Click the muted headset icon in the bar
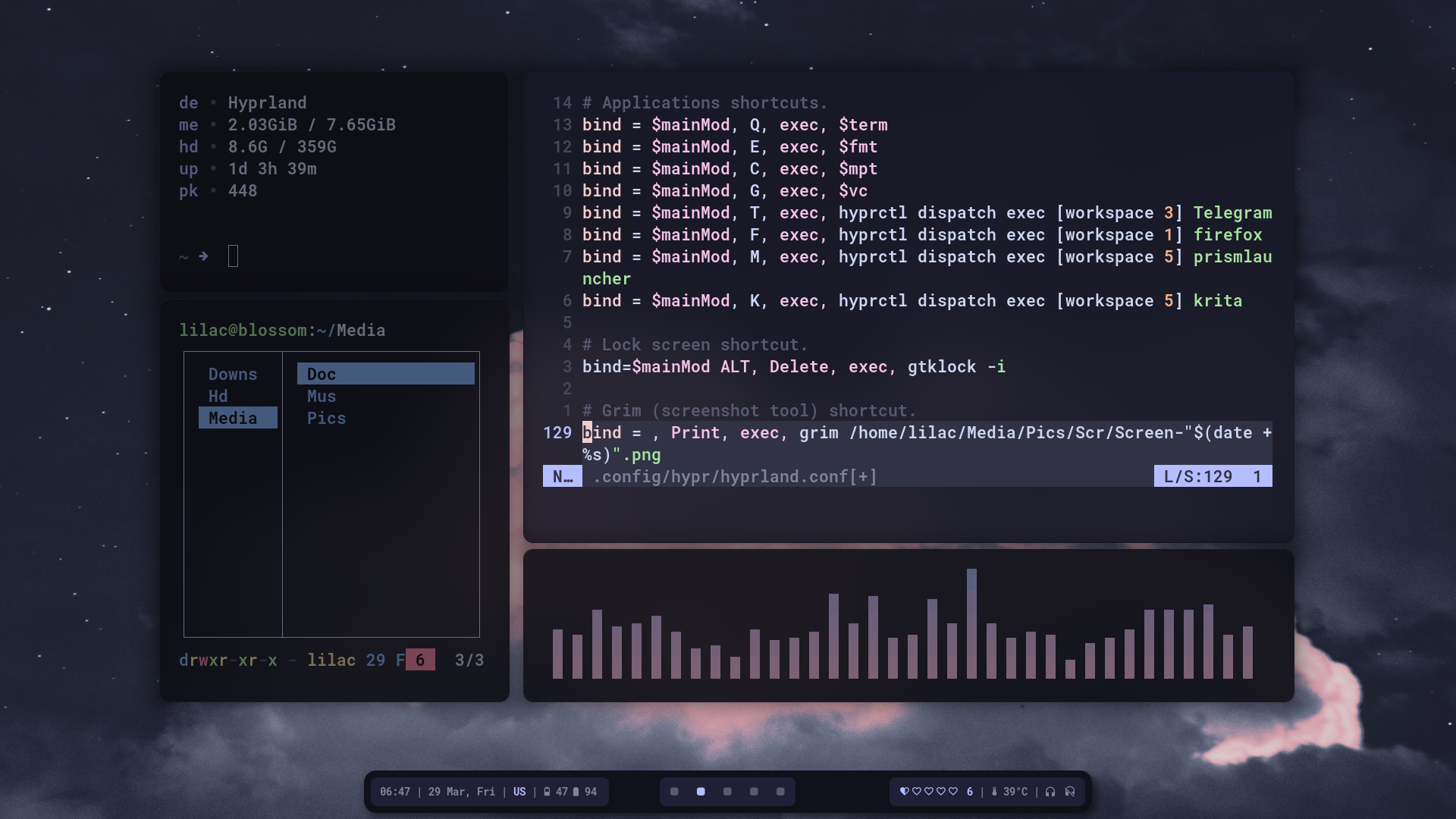The width and height of the screenshot is (1456, 819). click(x=1070, y=792)
